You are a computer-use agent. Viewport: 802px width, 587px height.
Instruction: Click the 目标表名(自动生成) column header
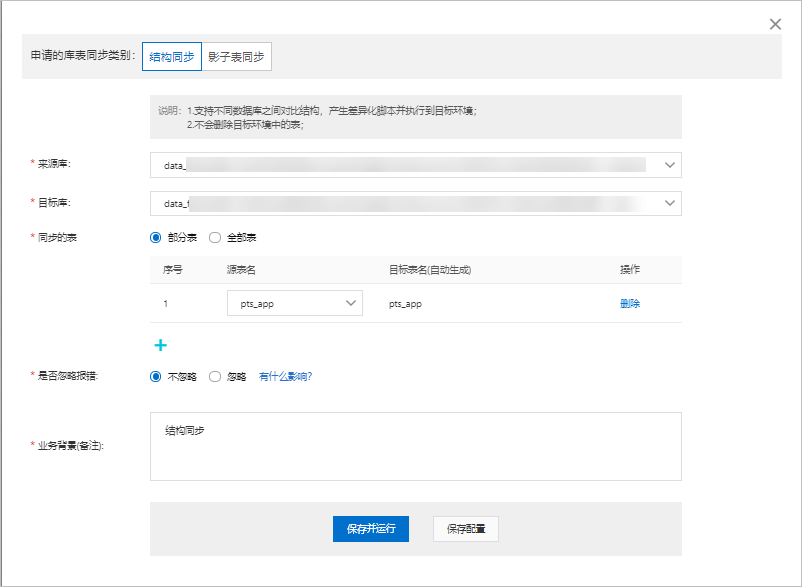[x=430, y=269]
